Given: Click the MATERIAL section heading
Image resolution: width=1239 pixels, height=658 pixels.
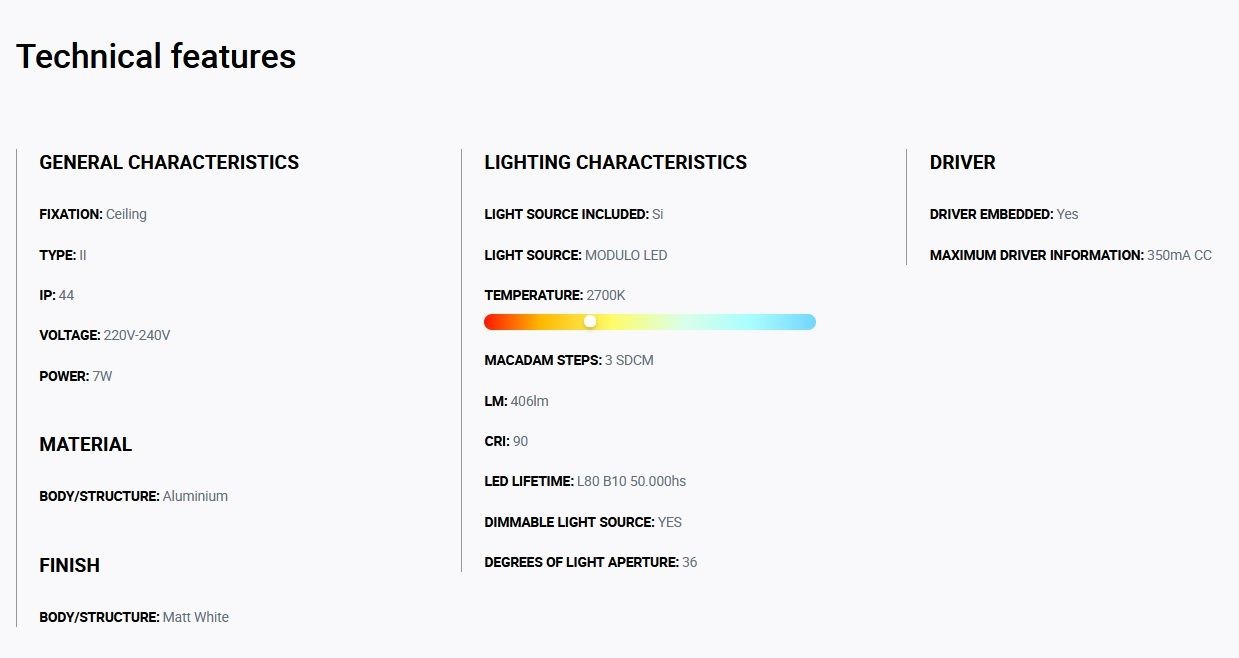Looking at the screenshot, I should [x=85, y=444].
